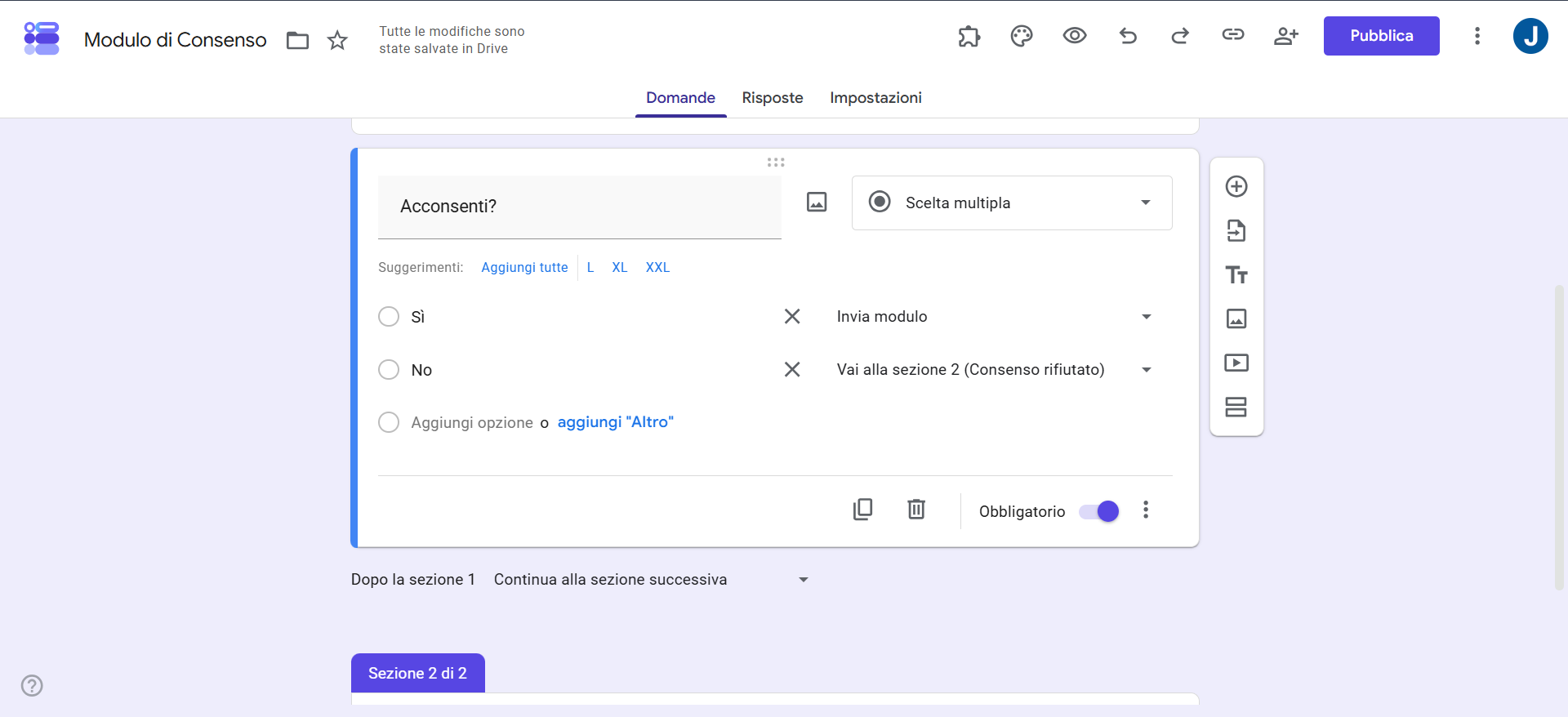This screenshot has width=1568, height=717.
Task: Click Sezione 2 di 2 label
Action: (417, 673)
